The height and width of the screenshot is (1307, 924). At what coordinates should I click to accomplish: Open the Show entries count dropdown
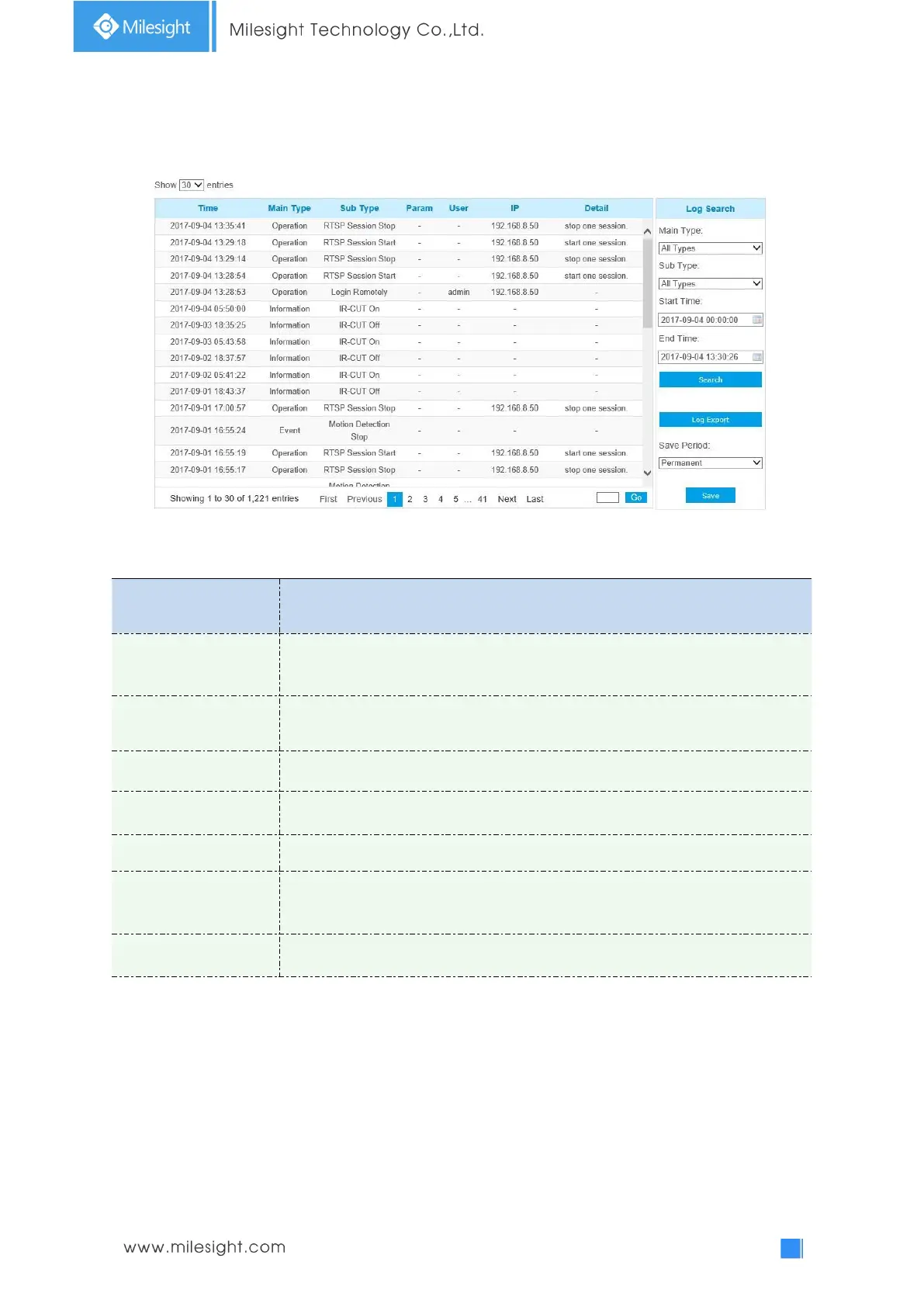pyautogui.click(x=192, y=185)
